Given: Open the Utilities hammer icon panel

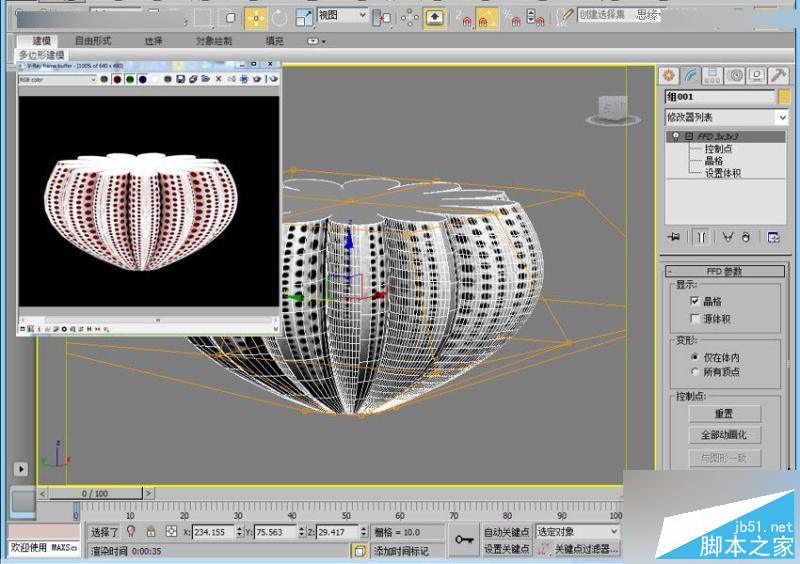Looking at the screenshot, I should tap(780, 76).
